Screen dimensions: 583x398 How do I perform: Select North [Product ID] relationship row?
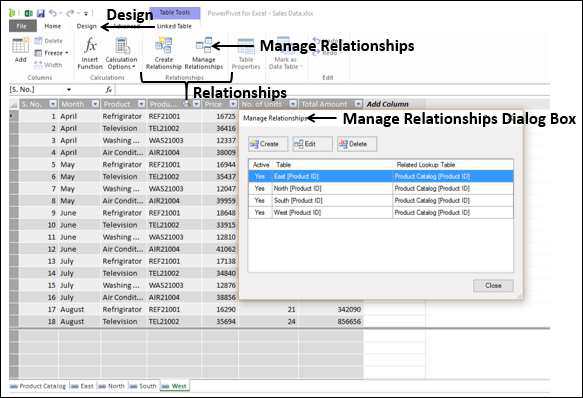pyautogui.click(x=381, y=189)
